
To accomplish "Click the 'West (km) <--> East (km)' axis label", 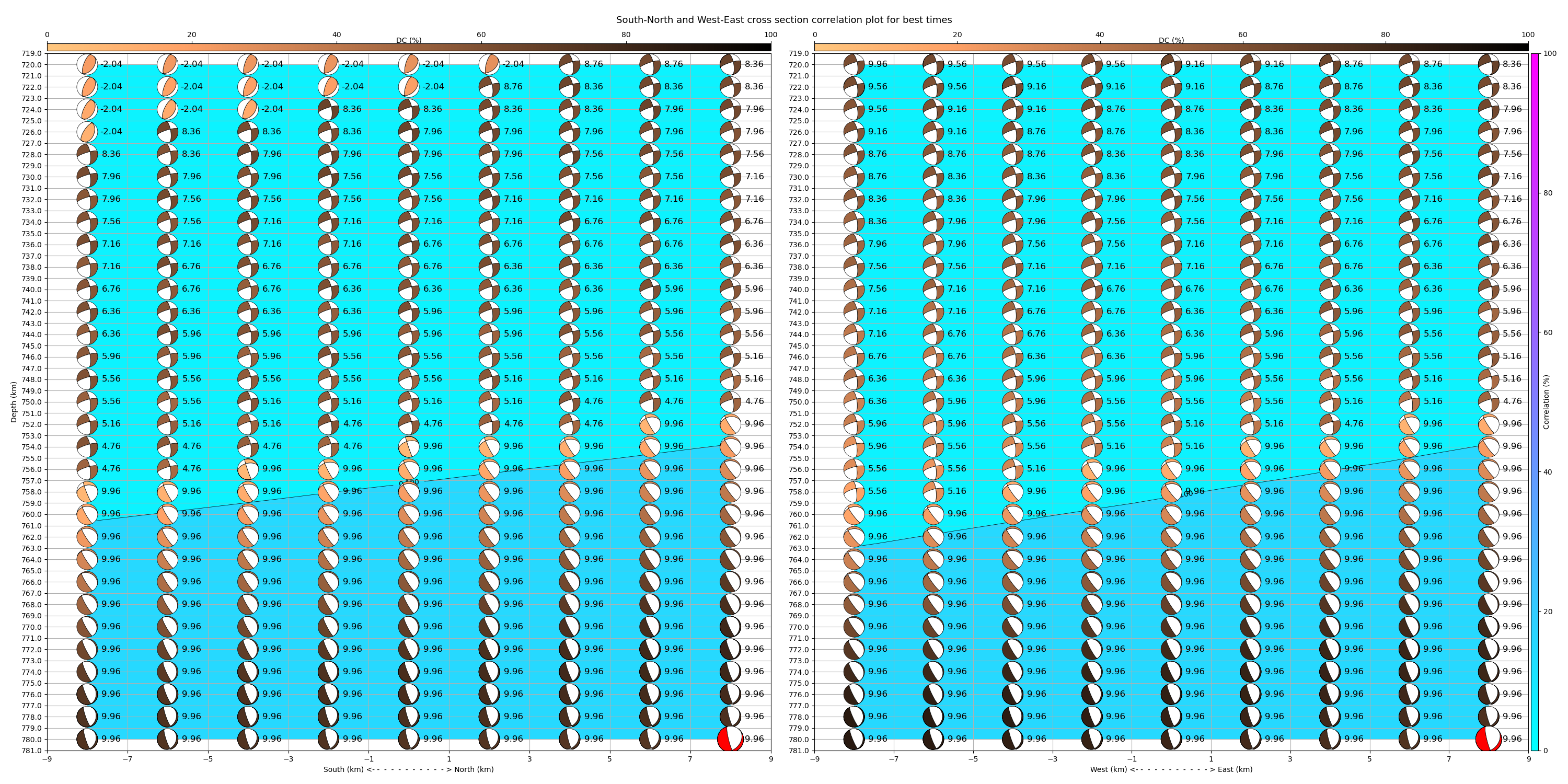I will point(1171,769).
